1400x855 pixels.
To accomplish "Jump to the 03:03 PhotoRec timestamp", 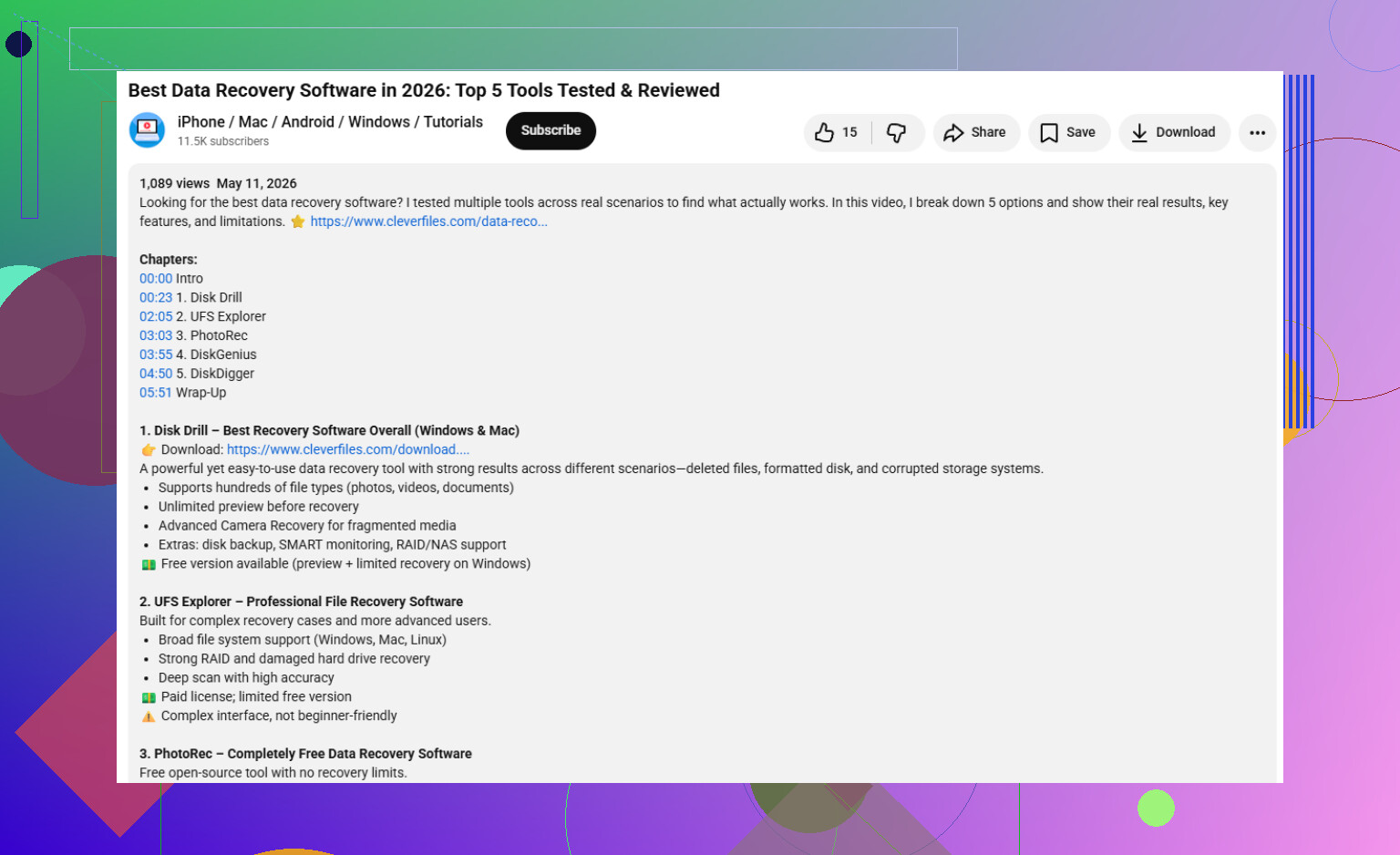I will (156, 336).
